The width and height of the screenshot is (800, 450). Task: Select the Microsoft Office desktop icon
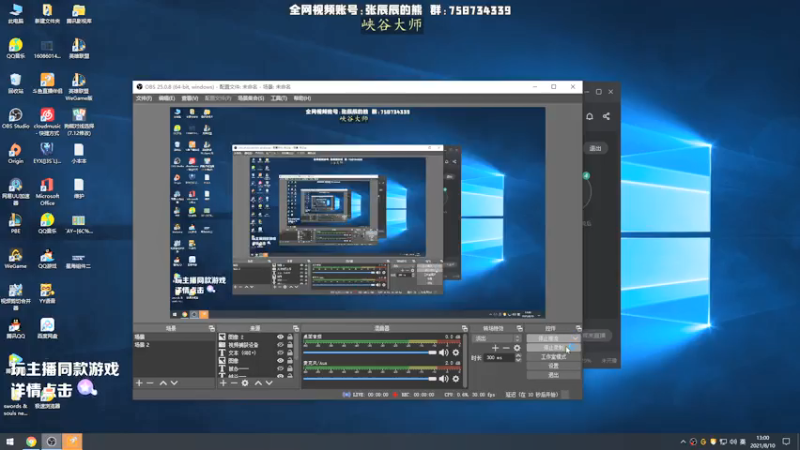(47, 192)
